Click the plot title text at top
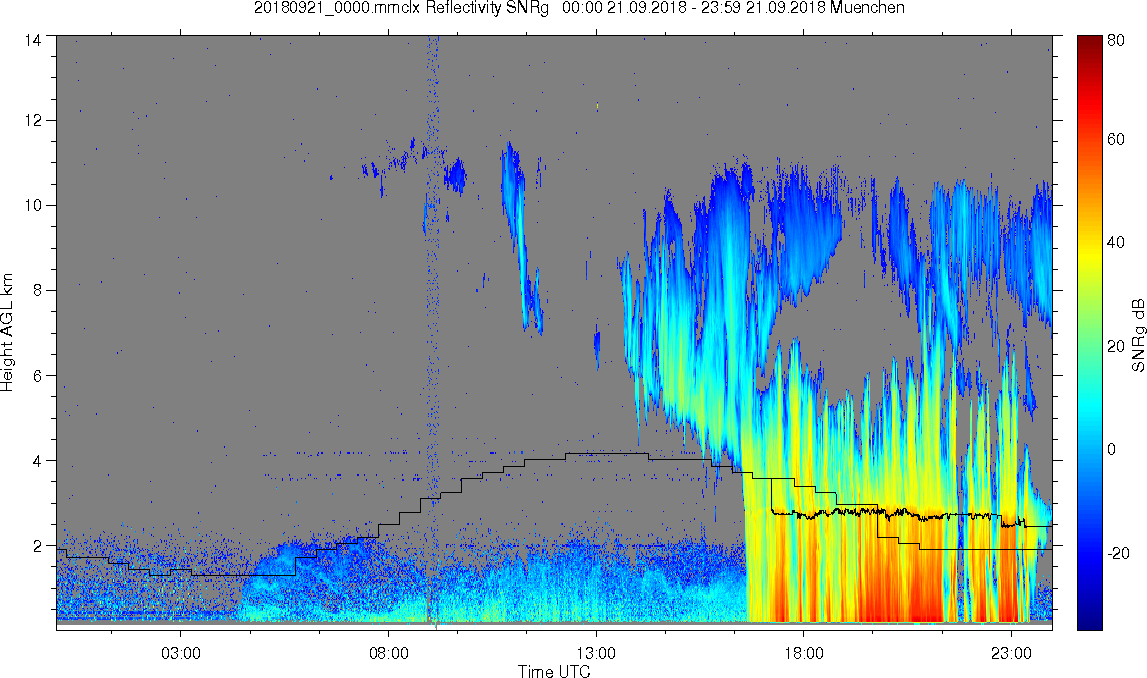1147x678 pixels. point(579,8)
